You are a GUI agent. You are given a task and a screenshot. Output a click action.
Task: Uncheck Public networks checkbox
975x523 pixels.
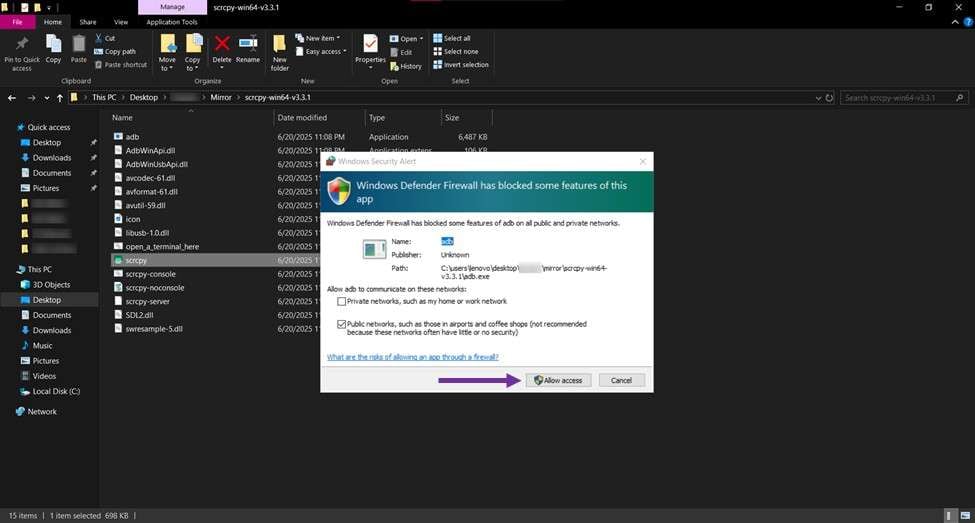[341, 324]
